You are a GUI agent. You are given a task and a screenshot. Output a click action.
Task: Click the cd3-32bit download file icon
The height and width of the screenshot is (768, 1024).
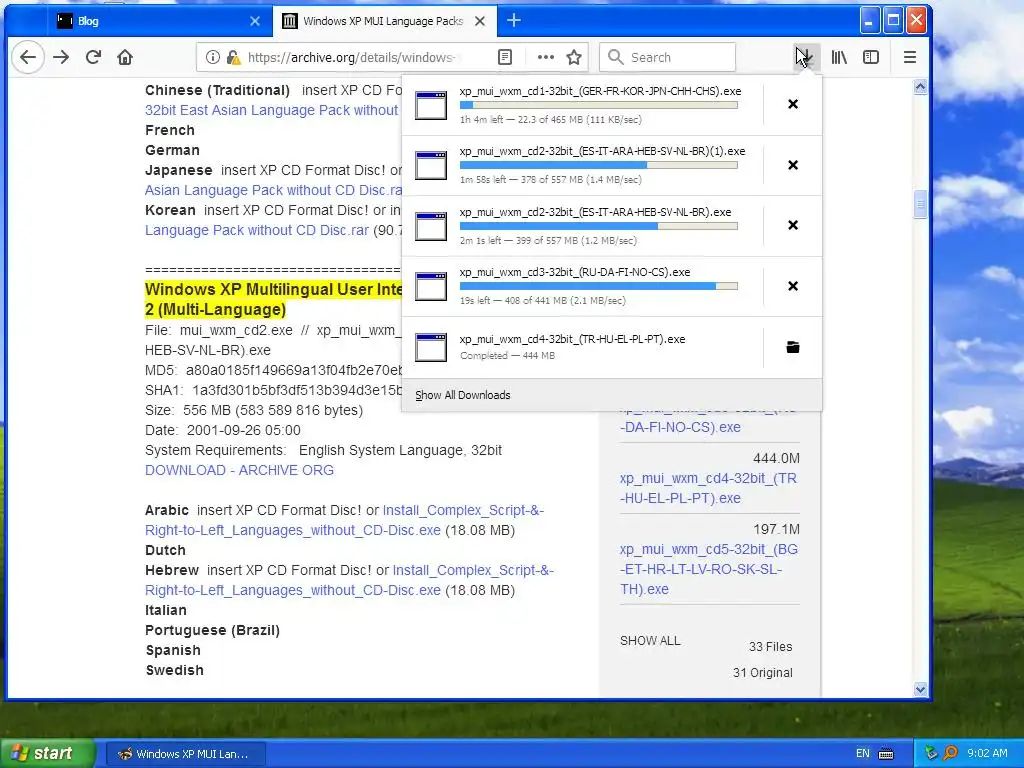pyautogui.click(x=431, y=287)
